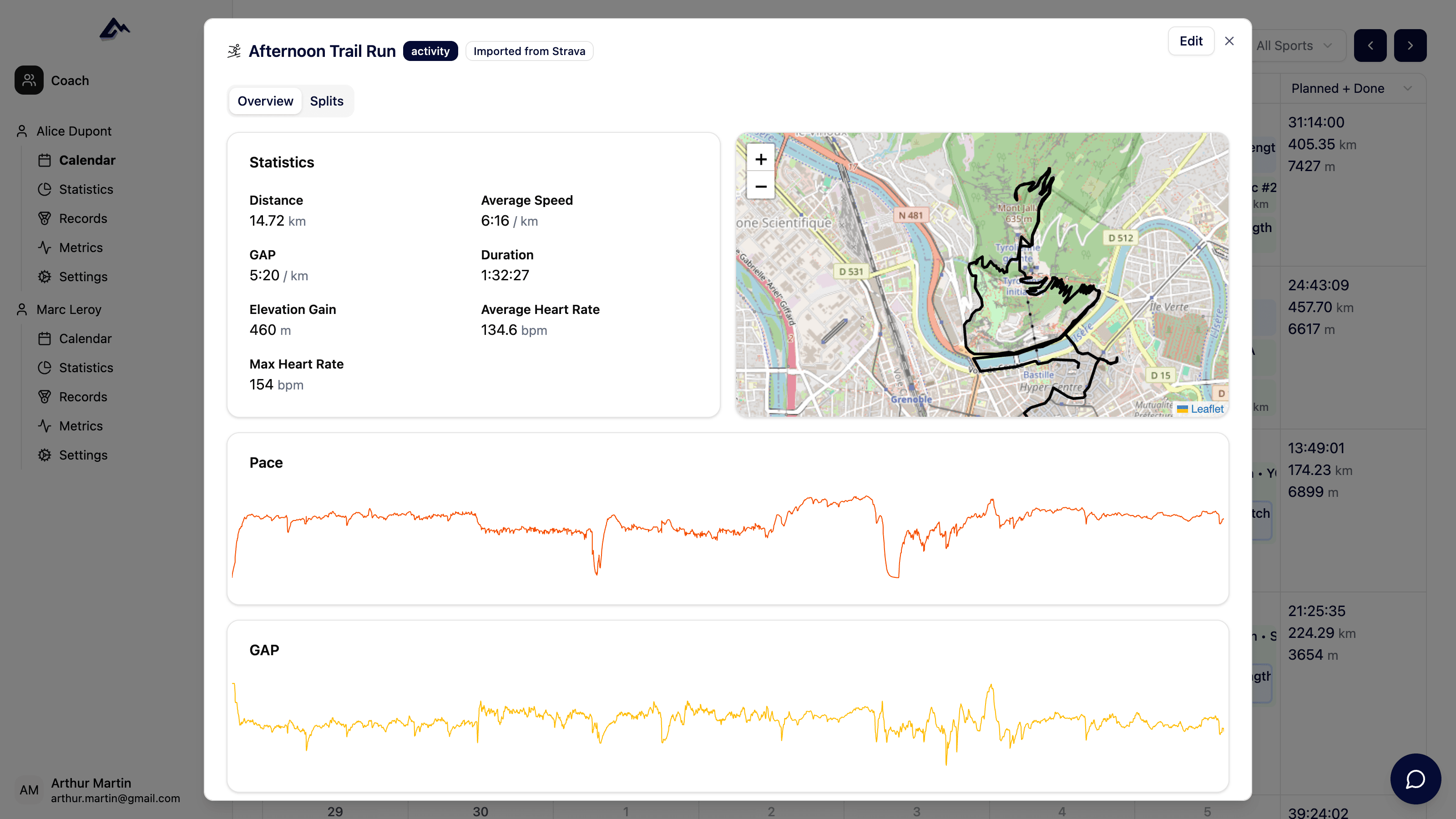Viewport: 1456px width, 819px height.
Task: Select the Overview tab
Action: 265,101
